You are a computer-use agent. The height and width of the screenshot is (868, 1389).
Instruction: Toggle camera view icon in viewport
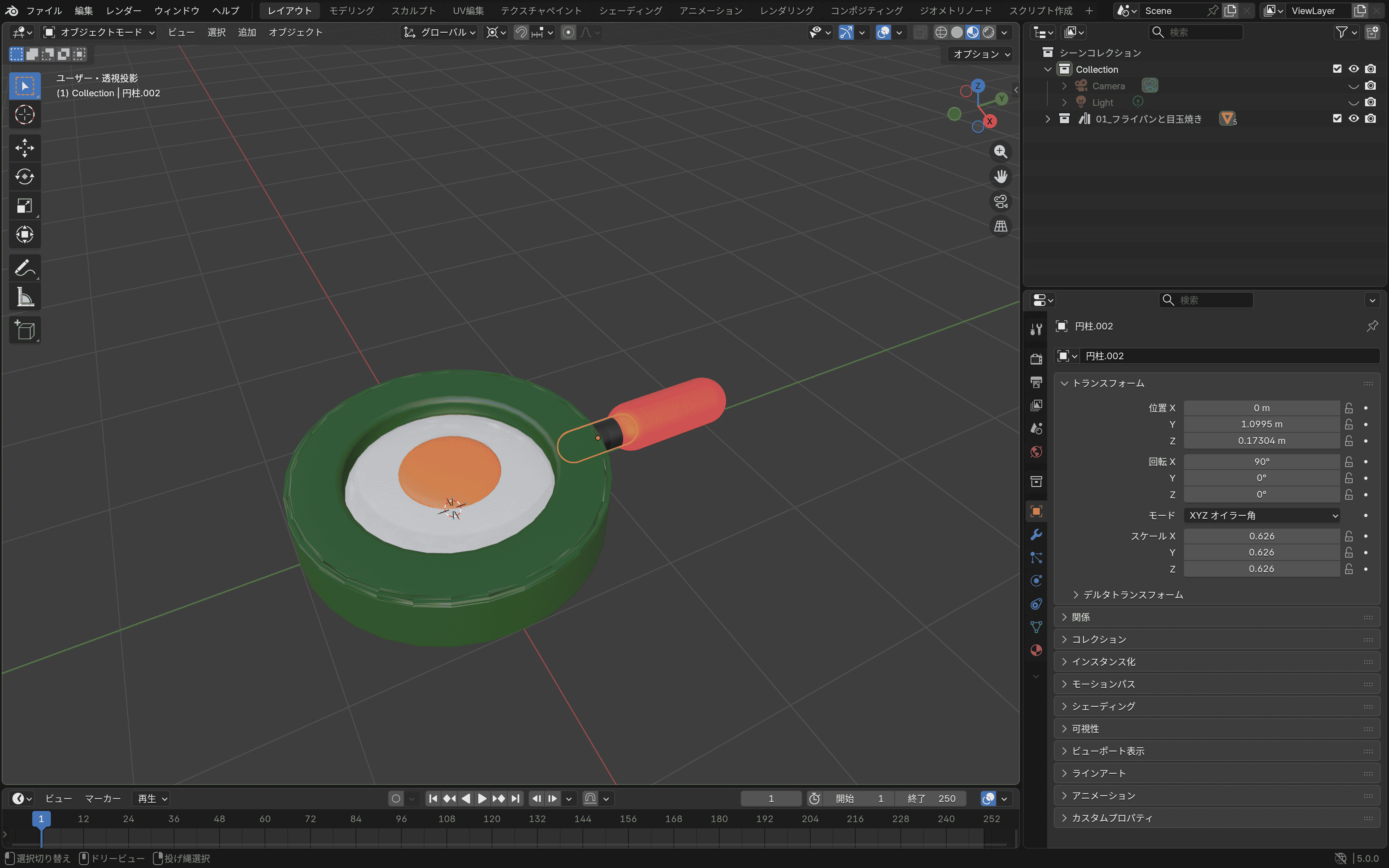(x=1000, y=202)
